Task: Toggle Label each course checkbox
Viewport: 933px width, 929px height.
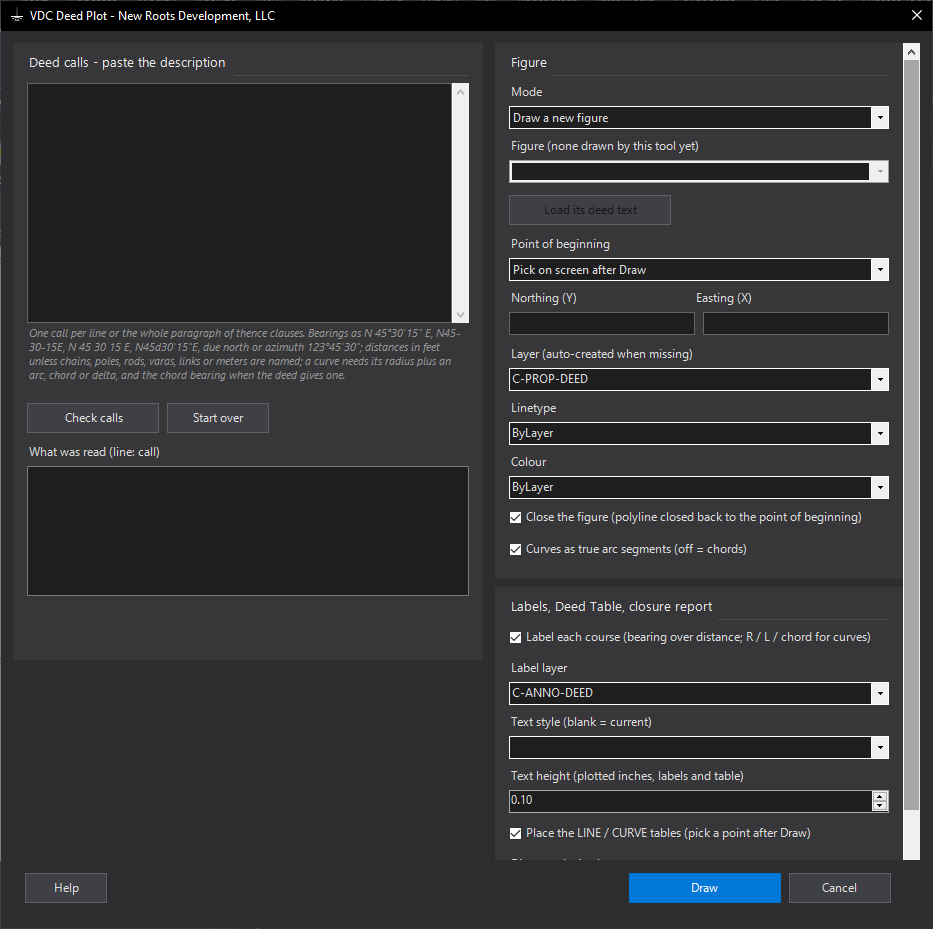Action: click(516, 637)
